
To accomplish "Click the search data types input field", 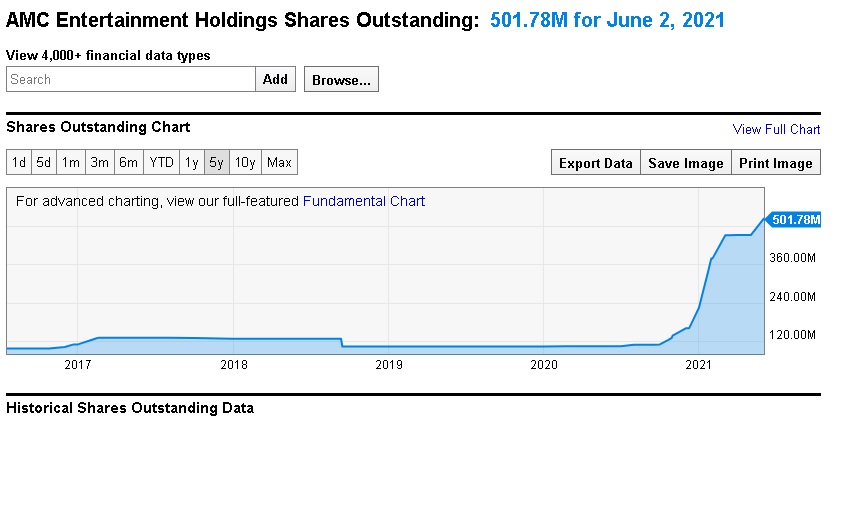I will 131,79.
